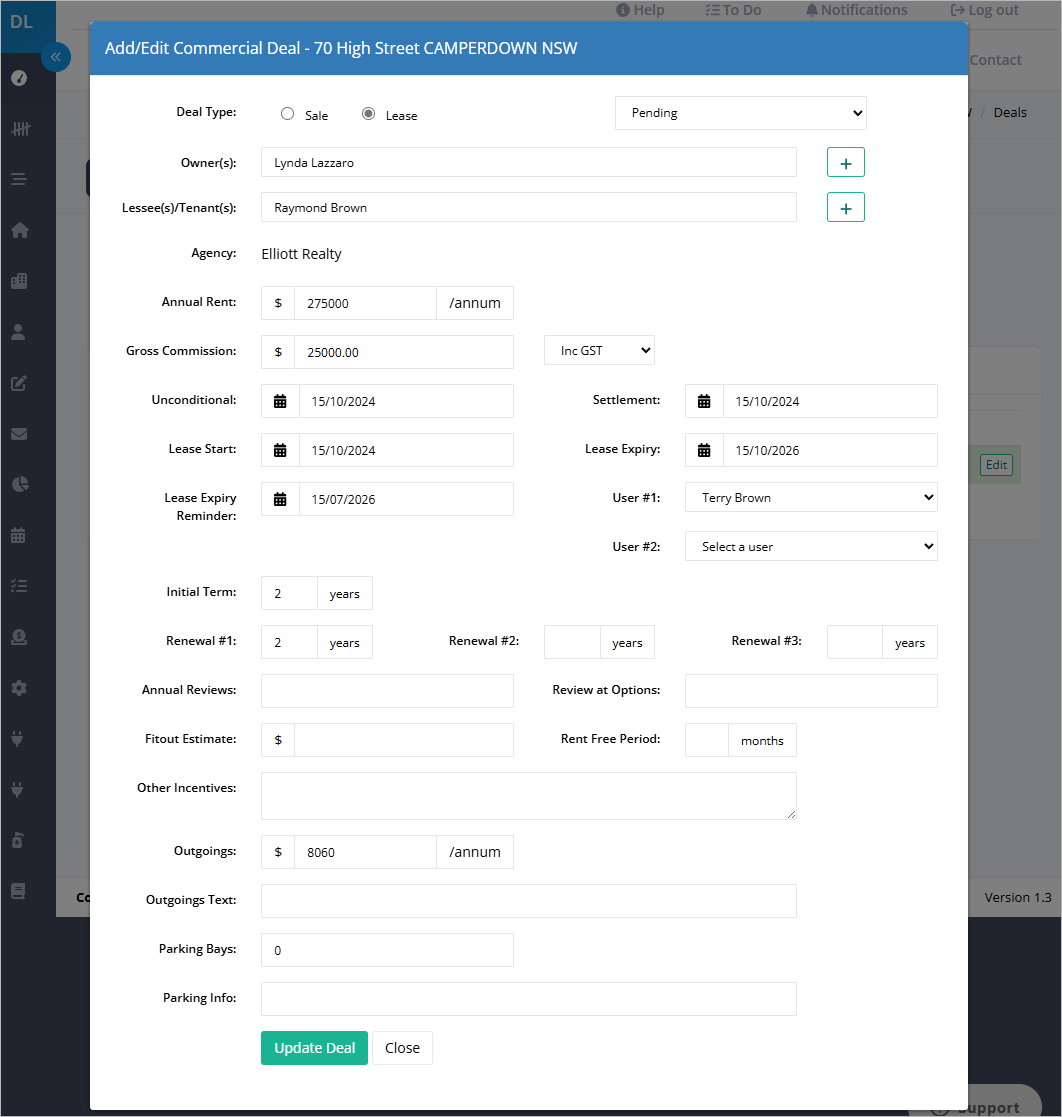Add another lessee with plus button

click(x=845, y=207)
